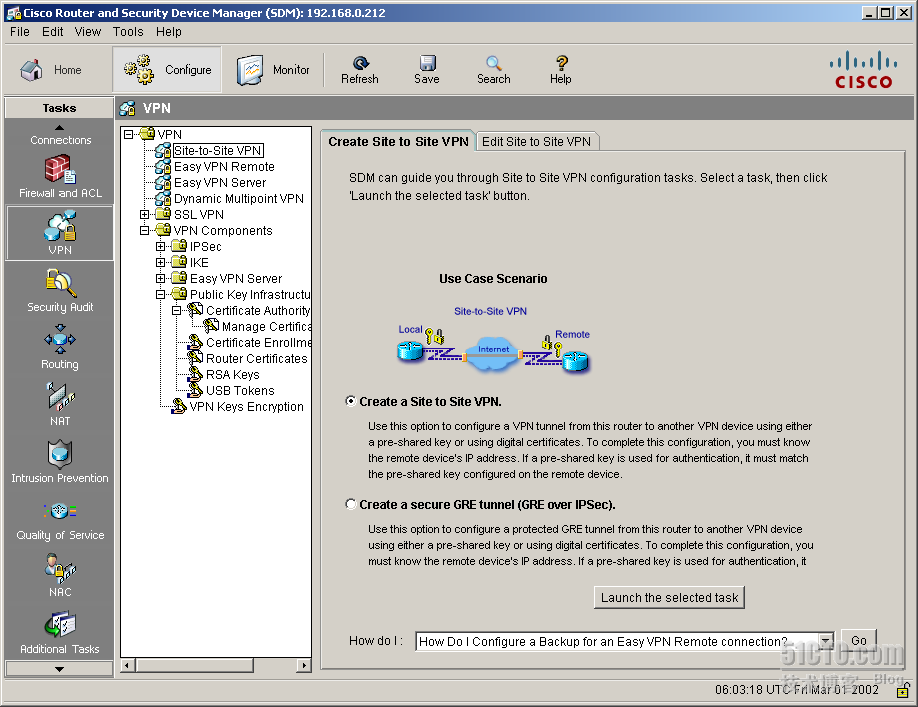Click the Search toolbar icon

tap(494, 70)
